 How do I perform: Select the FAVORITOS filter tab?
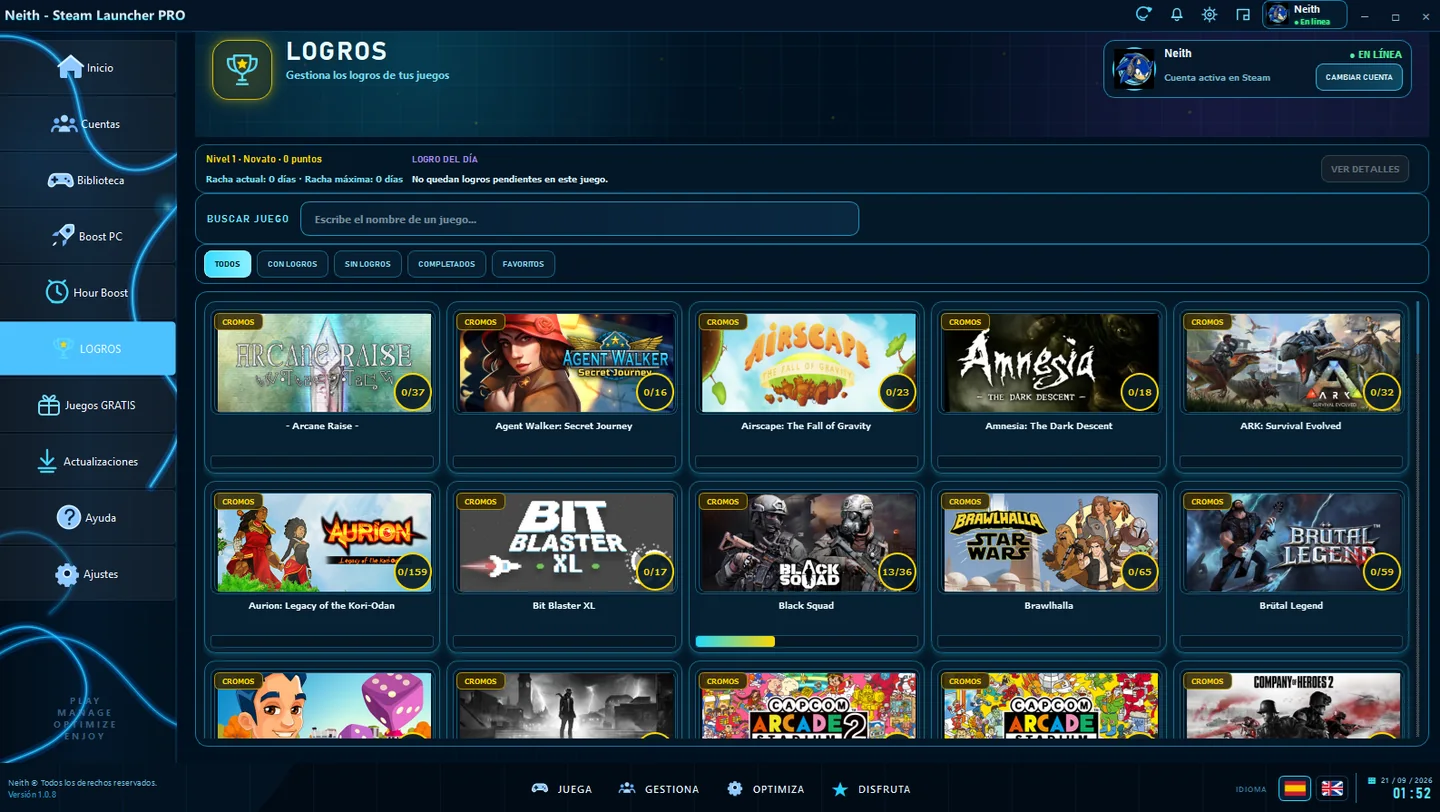point(523,264)
